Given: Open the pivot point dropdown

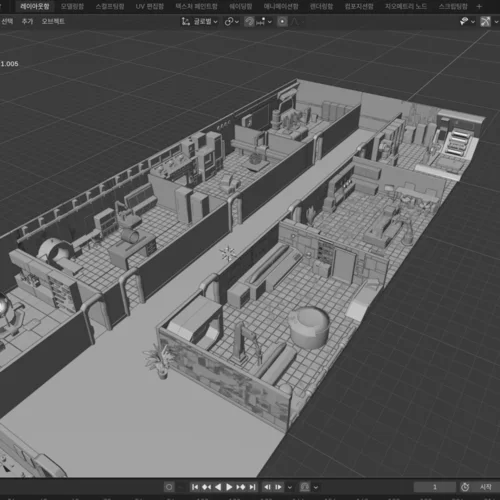Looking at the screenshot, I should pos(232,22).
